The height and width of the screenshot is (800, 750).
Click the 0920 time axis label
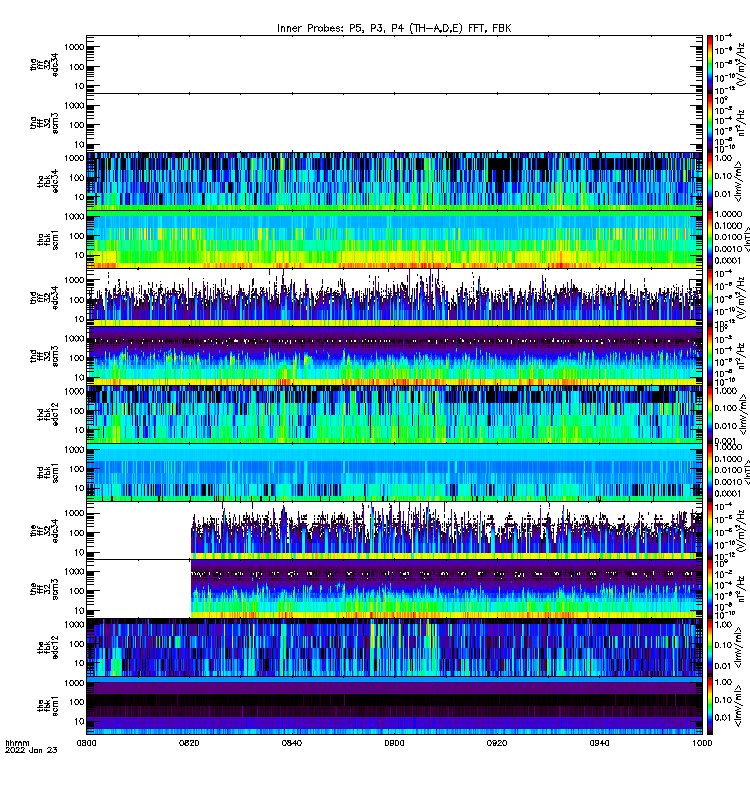(x=496, y=743)
